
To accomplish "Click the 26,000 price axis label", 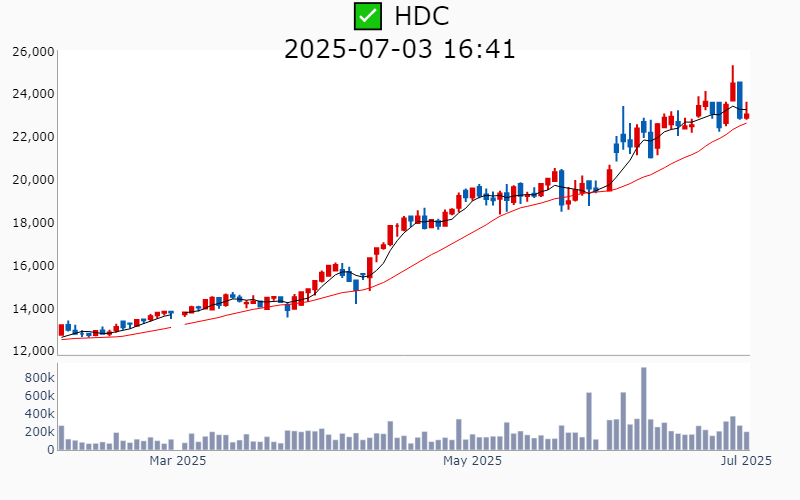I will [33, 52].
